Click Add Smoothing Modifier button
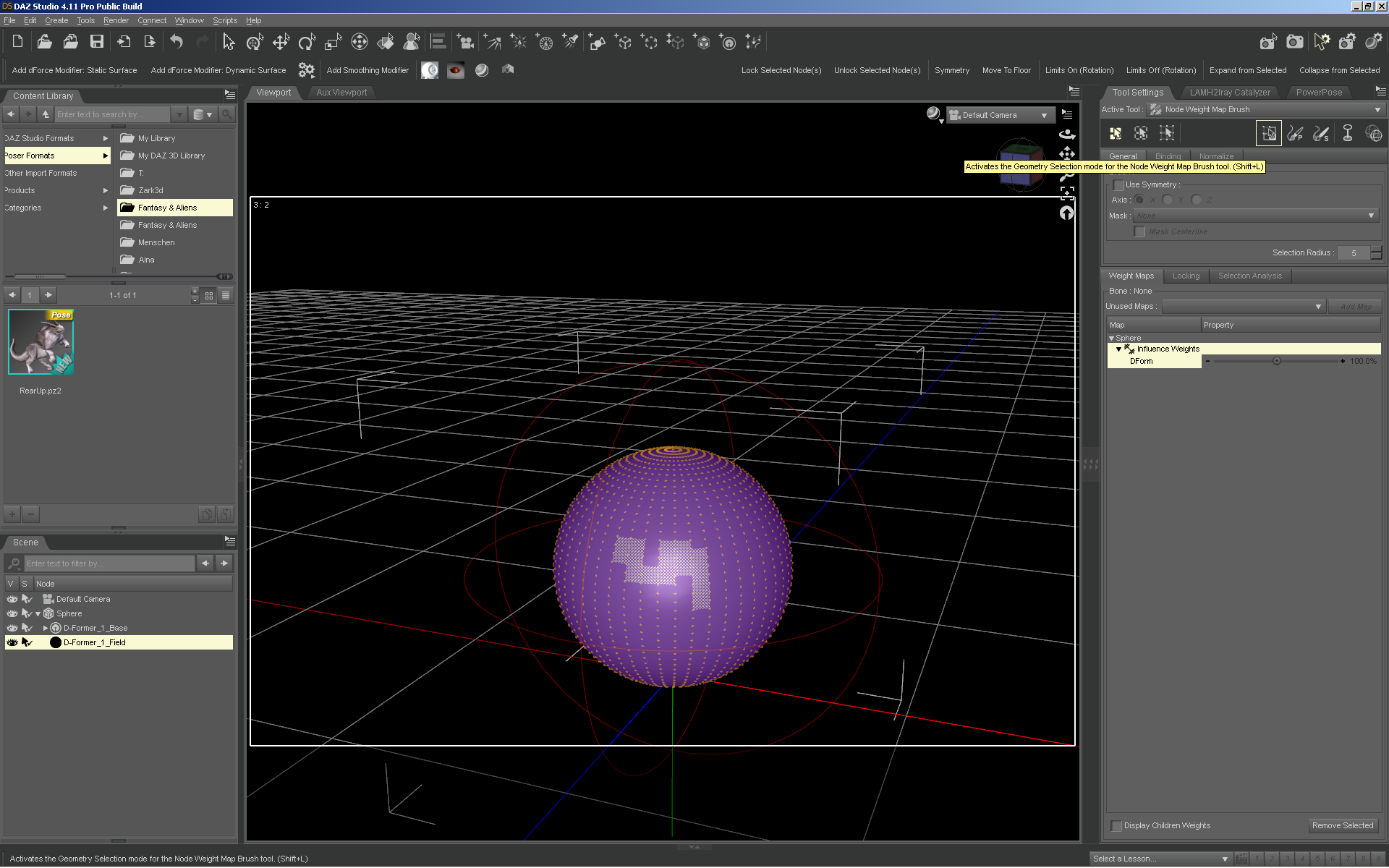This screenshot has height=868, width=1389. (368, 70)
